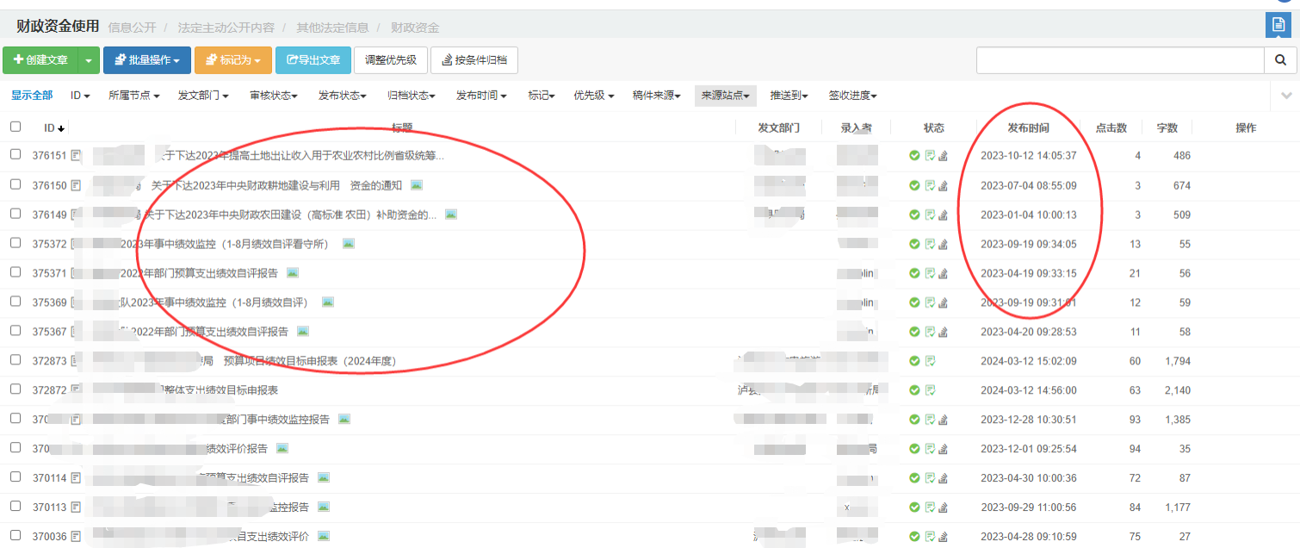Click the image icon beside article 376150 title
This screenshot has height=548, width=1300.
tap(417, 185)
